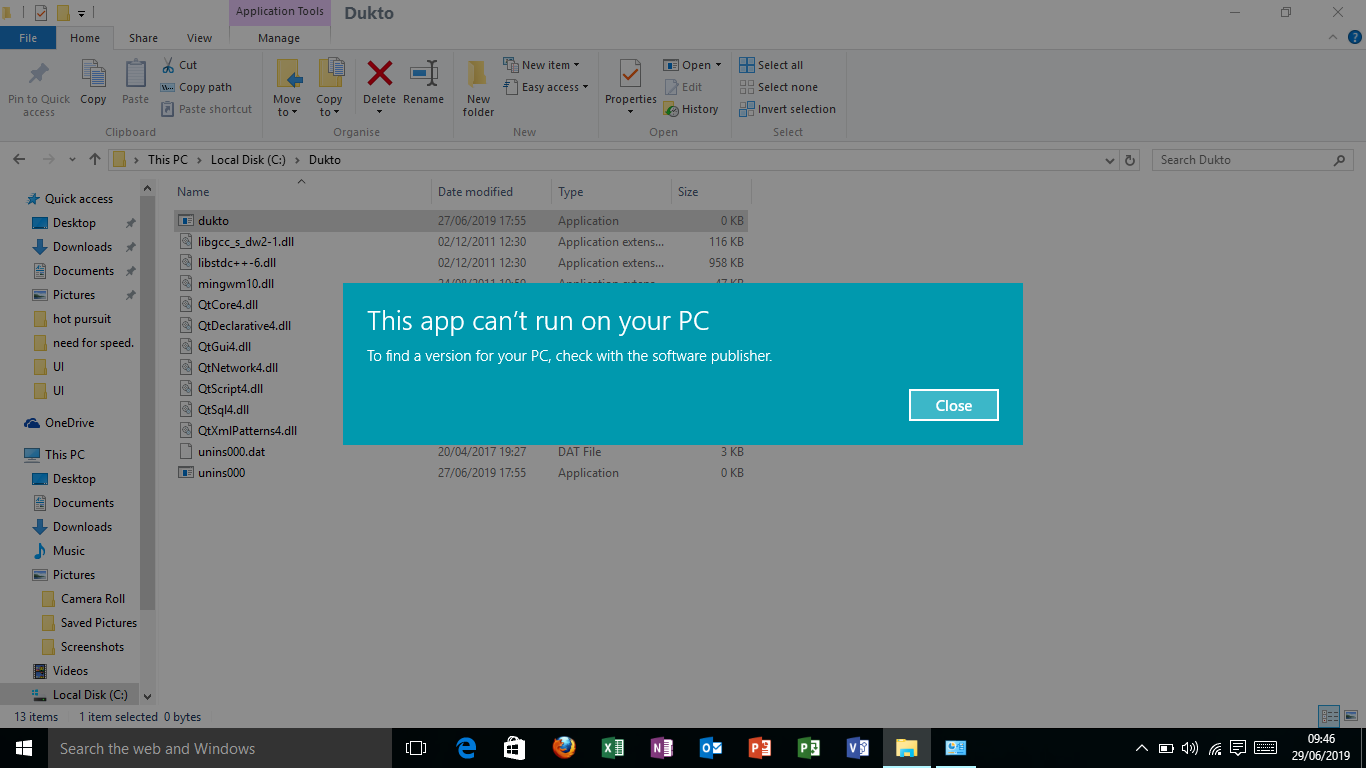Click the red Delete icon
The height and width of the screenshot is (768, 1366).
coord(379,74)
